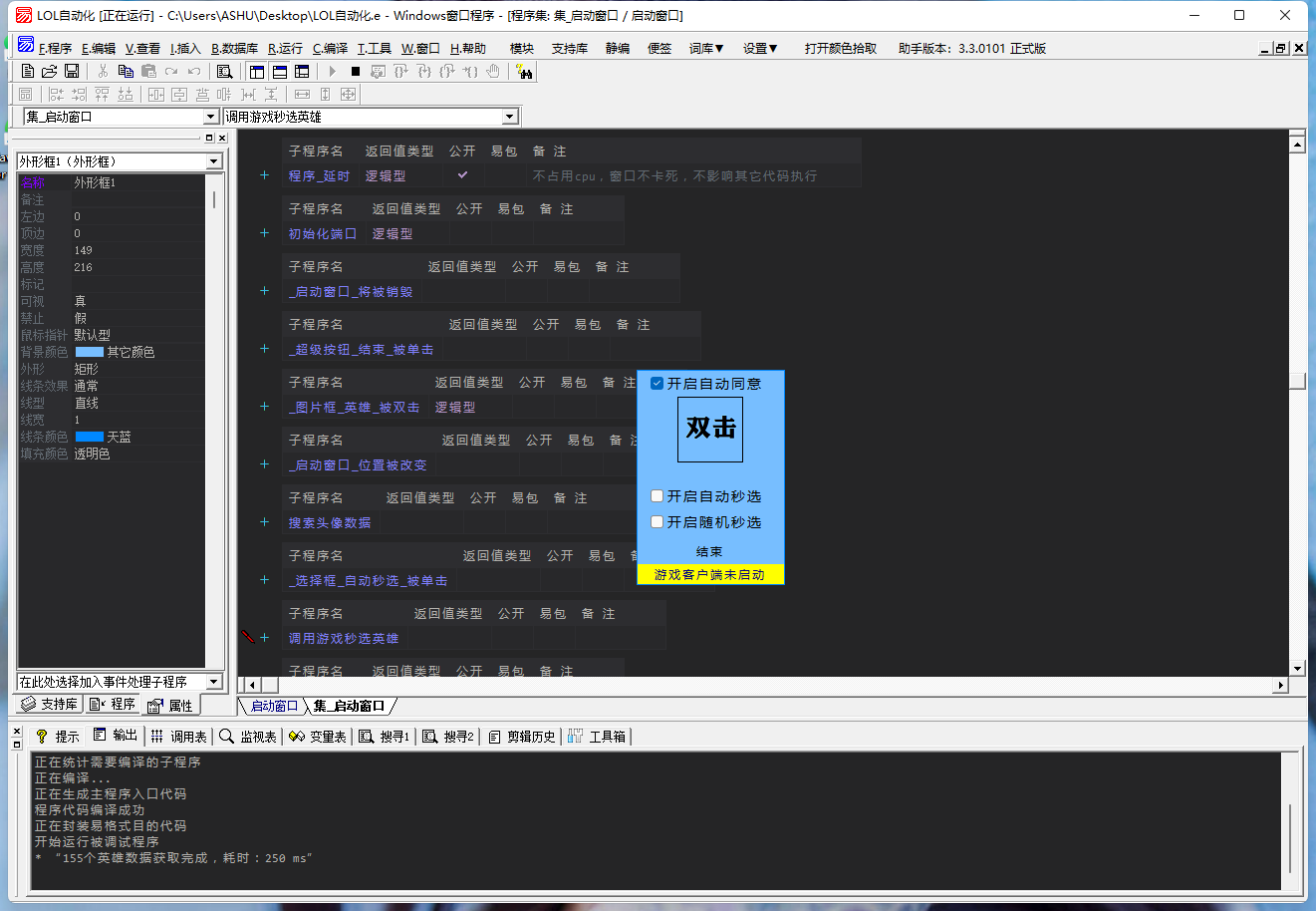Open the 外形框1 component selector dropdown
This screenshot has width=1316, height=911.
(213, 161)
